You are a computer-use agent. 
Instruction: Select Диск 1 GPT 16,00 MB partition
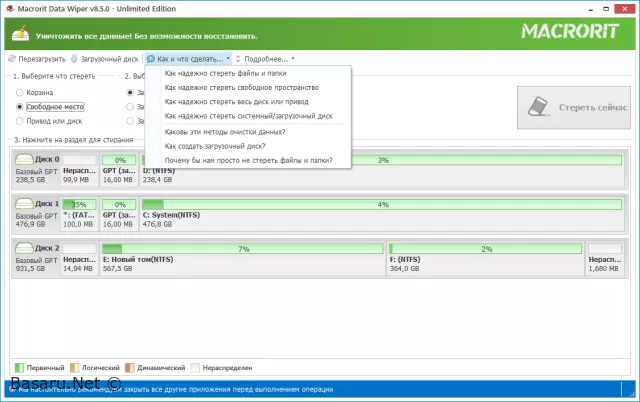pos(119,214)
